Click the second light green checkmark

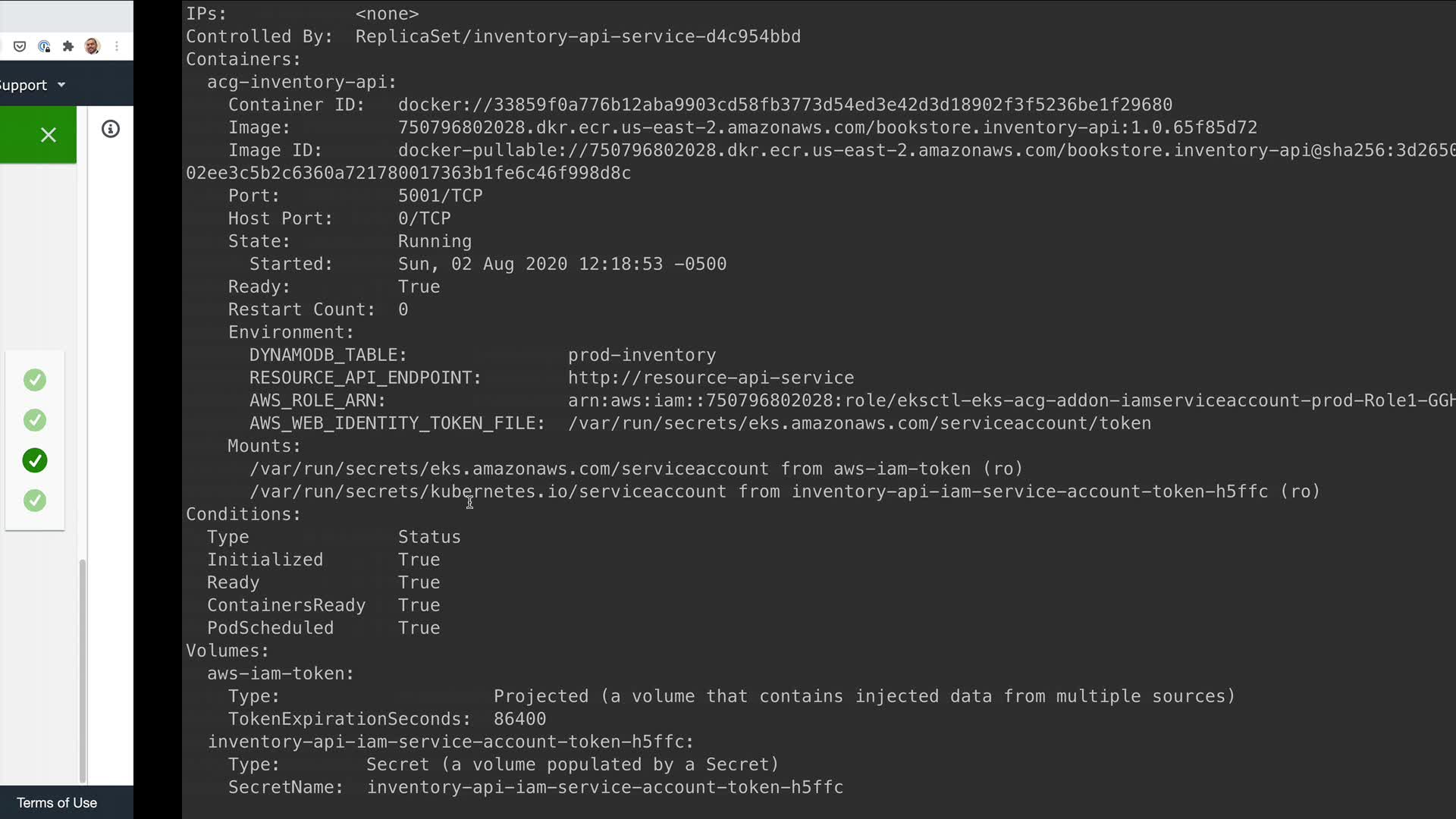pyautogui.click(x=35, y=420)
